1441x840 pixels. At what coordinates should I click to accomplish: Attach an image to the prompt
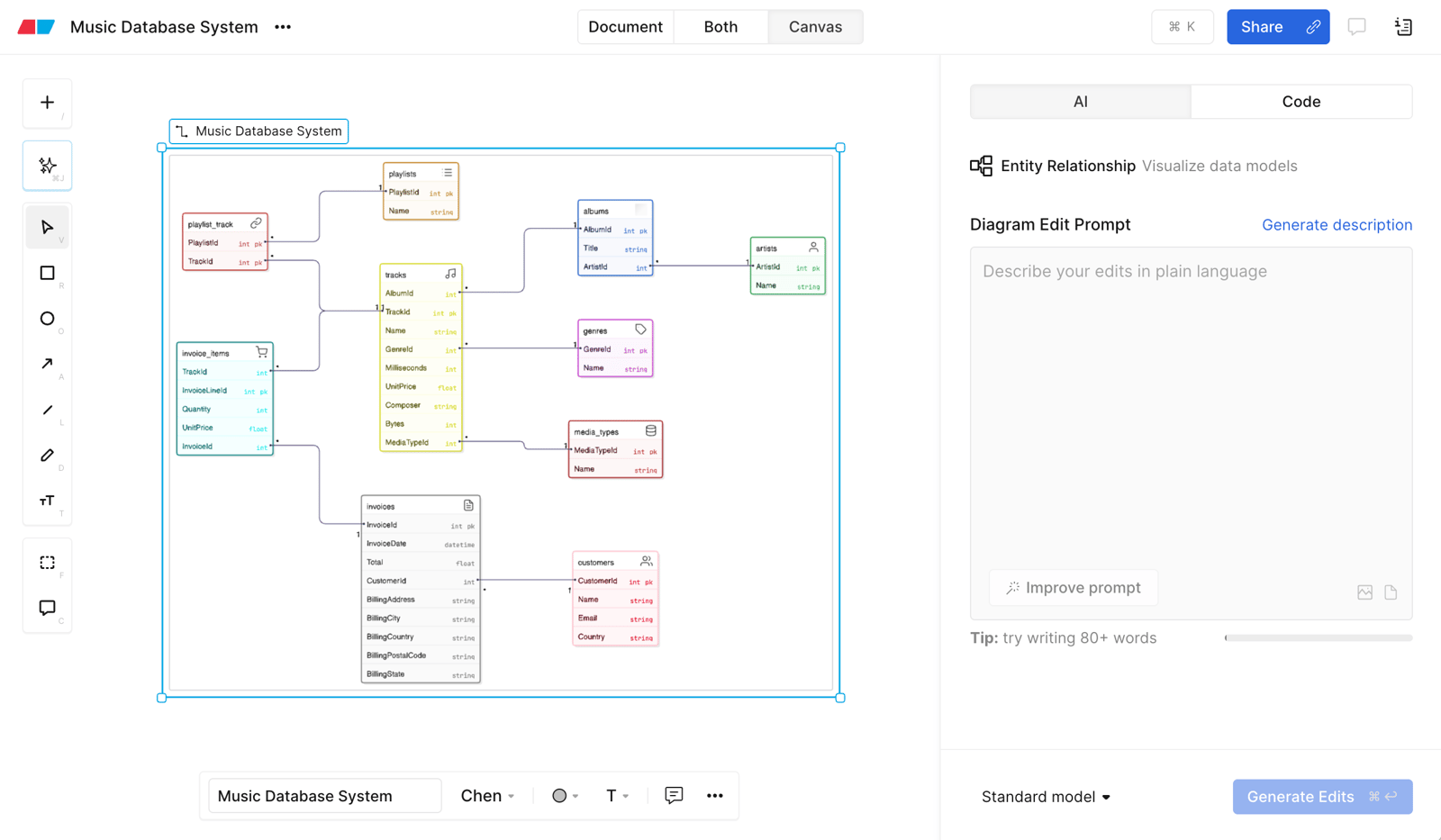pos(1365,592)
